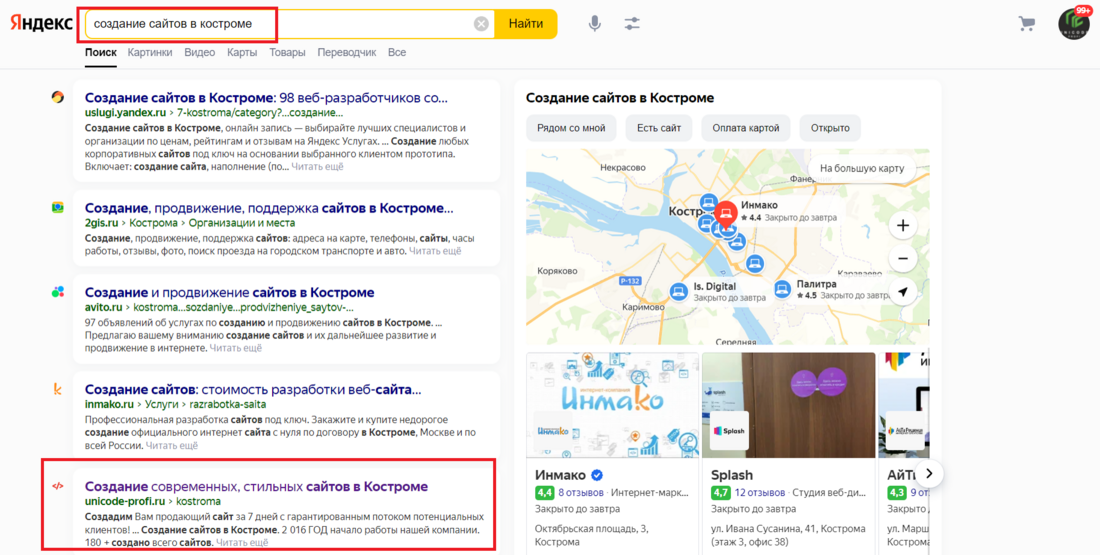Toggle the Есть сайт filter

click(x=659, y=128)
